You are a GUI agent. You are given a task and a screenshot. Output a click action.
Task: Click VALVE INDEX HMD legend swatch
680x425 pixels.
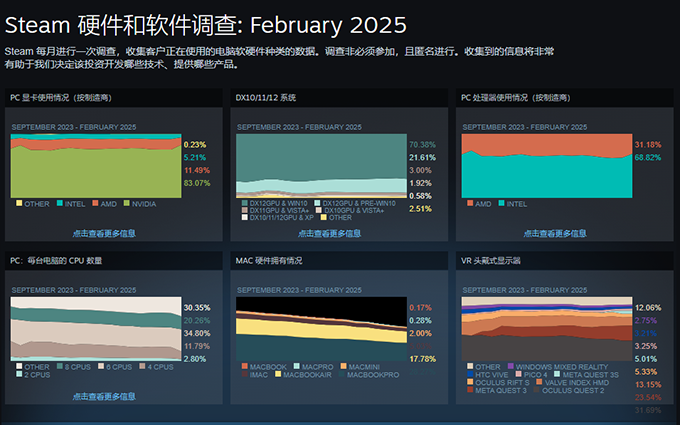(539, 382)
